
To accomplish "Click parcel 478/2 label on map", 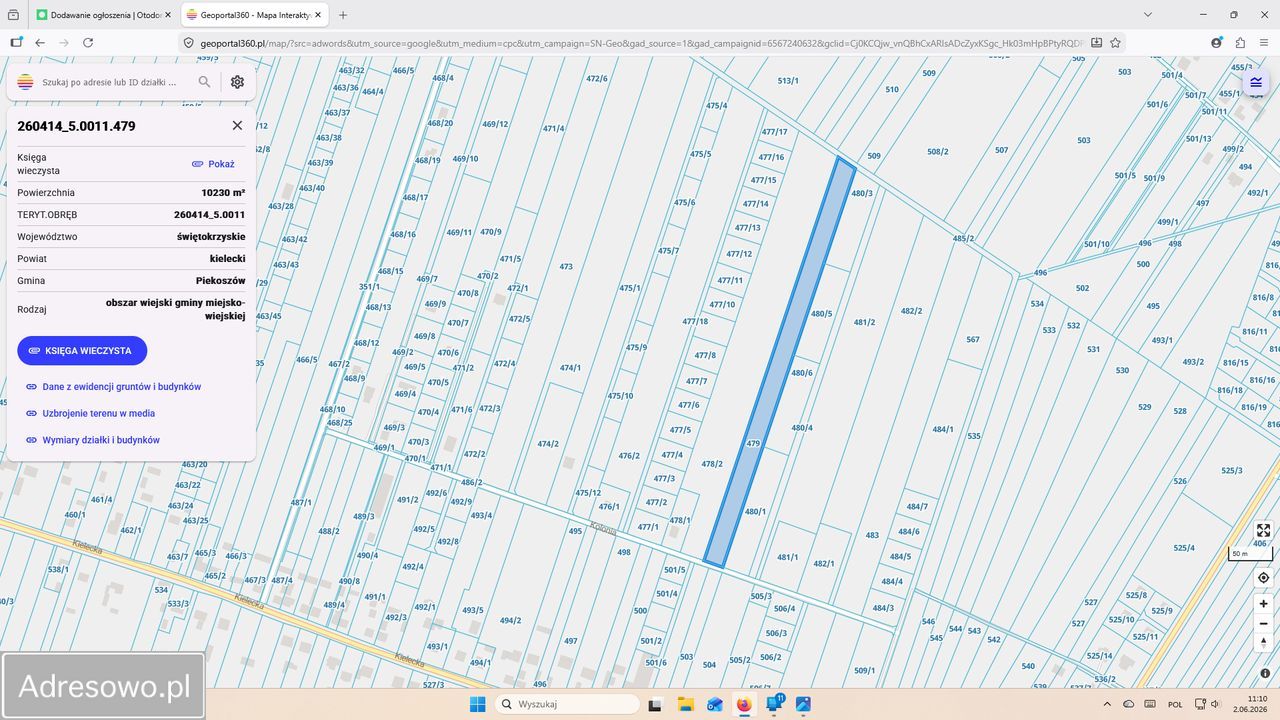I will (x=711, y=464).
